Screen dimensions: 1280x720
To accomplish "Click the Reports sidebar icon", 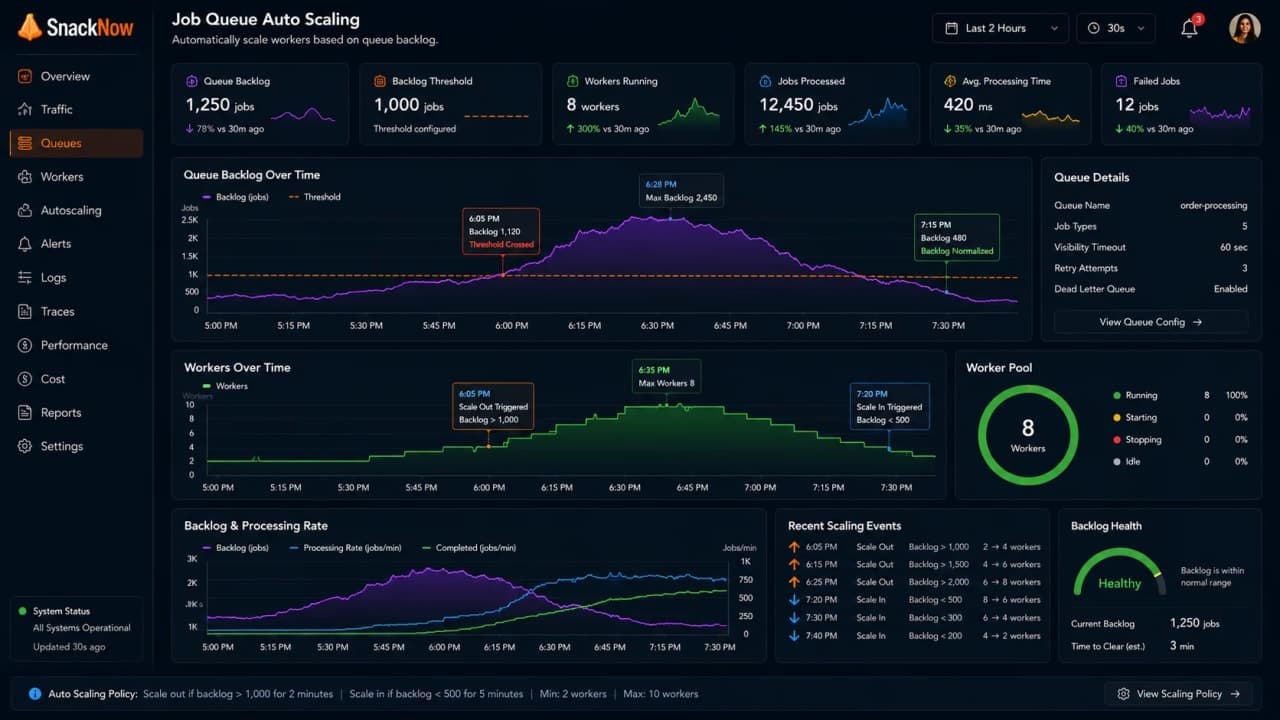I will 25,412.
